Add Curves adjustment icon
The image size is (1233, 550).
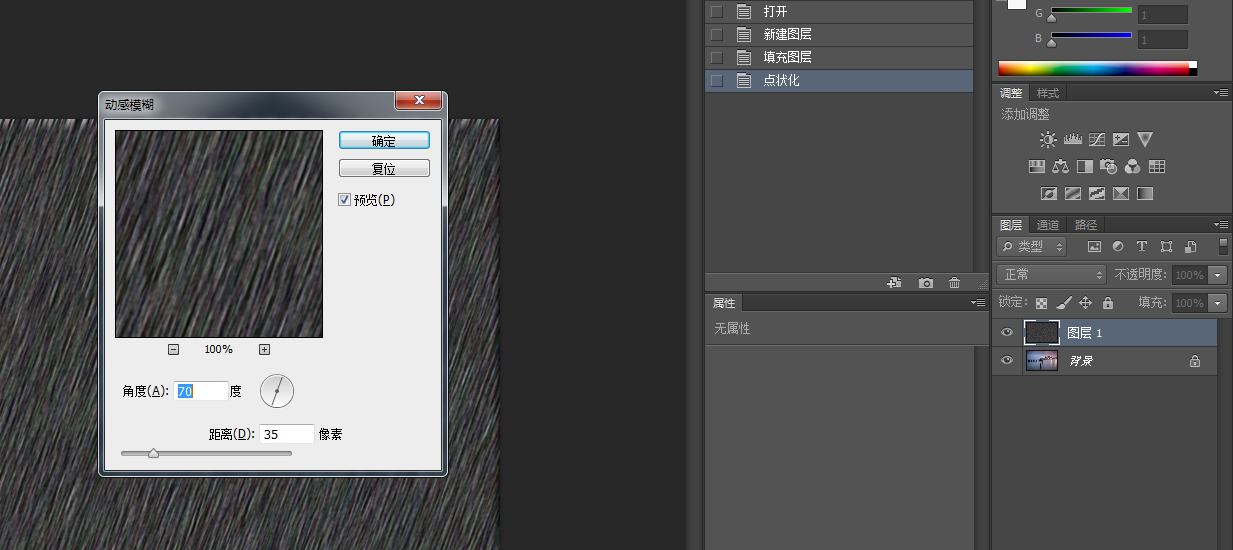(1097, 140)
